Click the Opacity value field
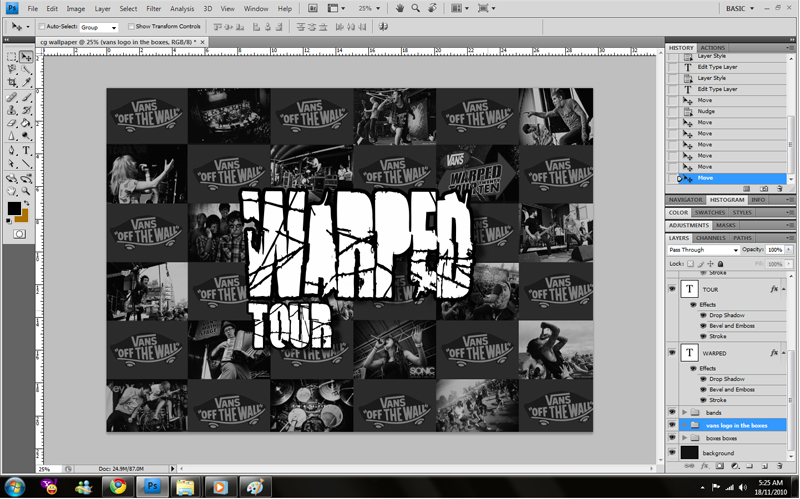The image size is (800, 499). (774, 250)
